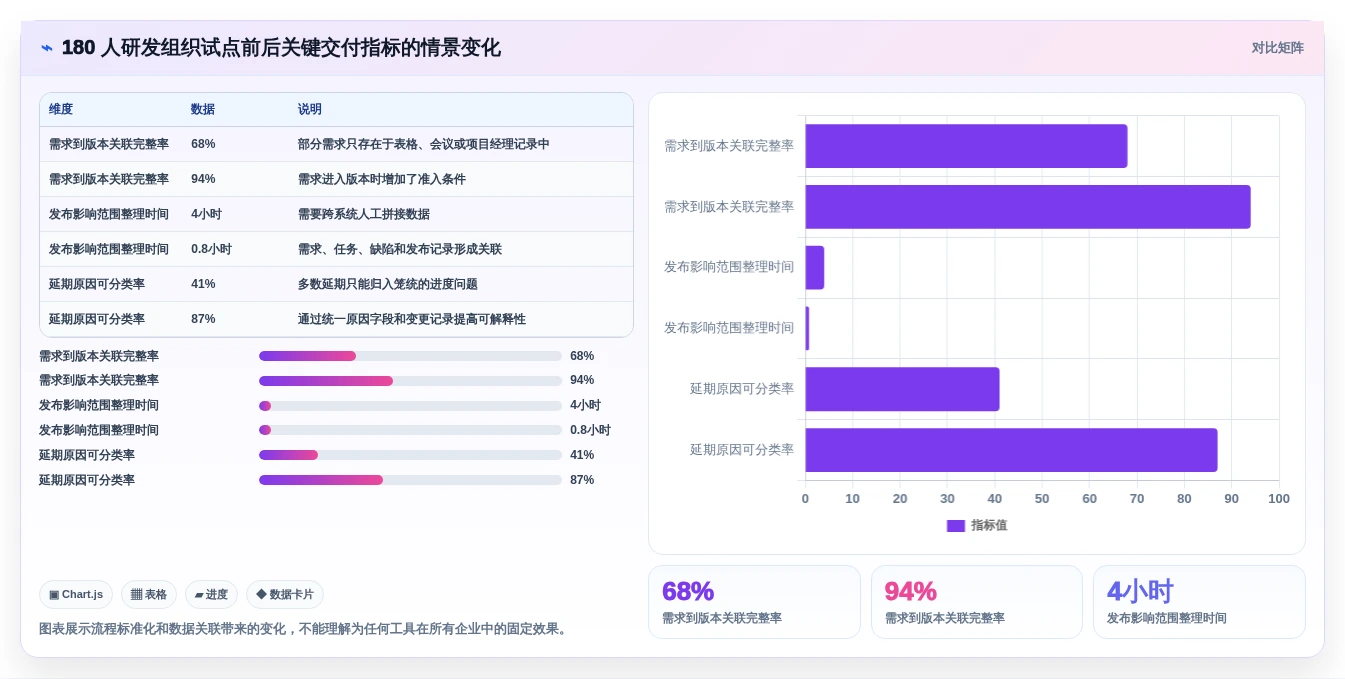Click the 41% cell in the table

pyautogui.click(x=203, y=284)
